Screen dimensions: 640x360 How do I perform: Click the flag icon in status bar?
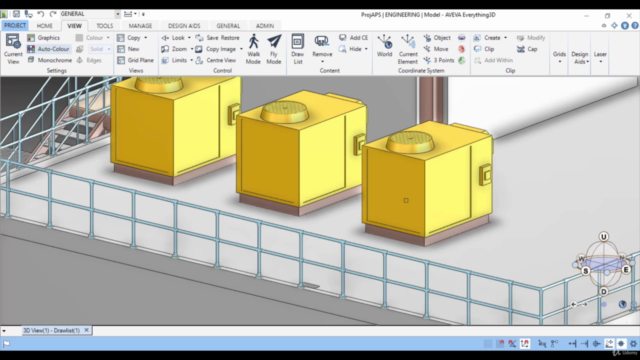click(x=7, y=344)
